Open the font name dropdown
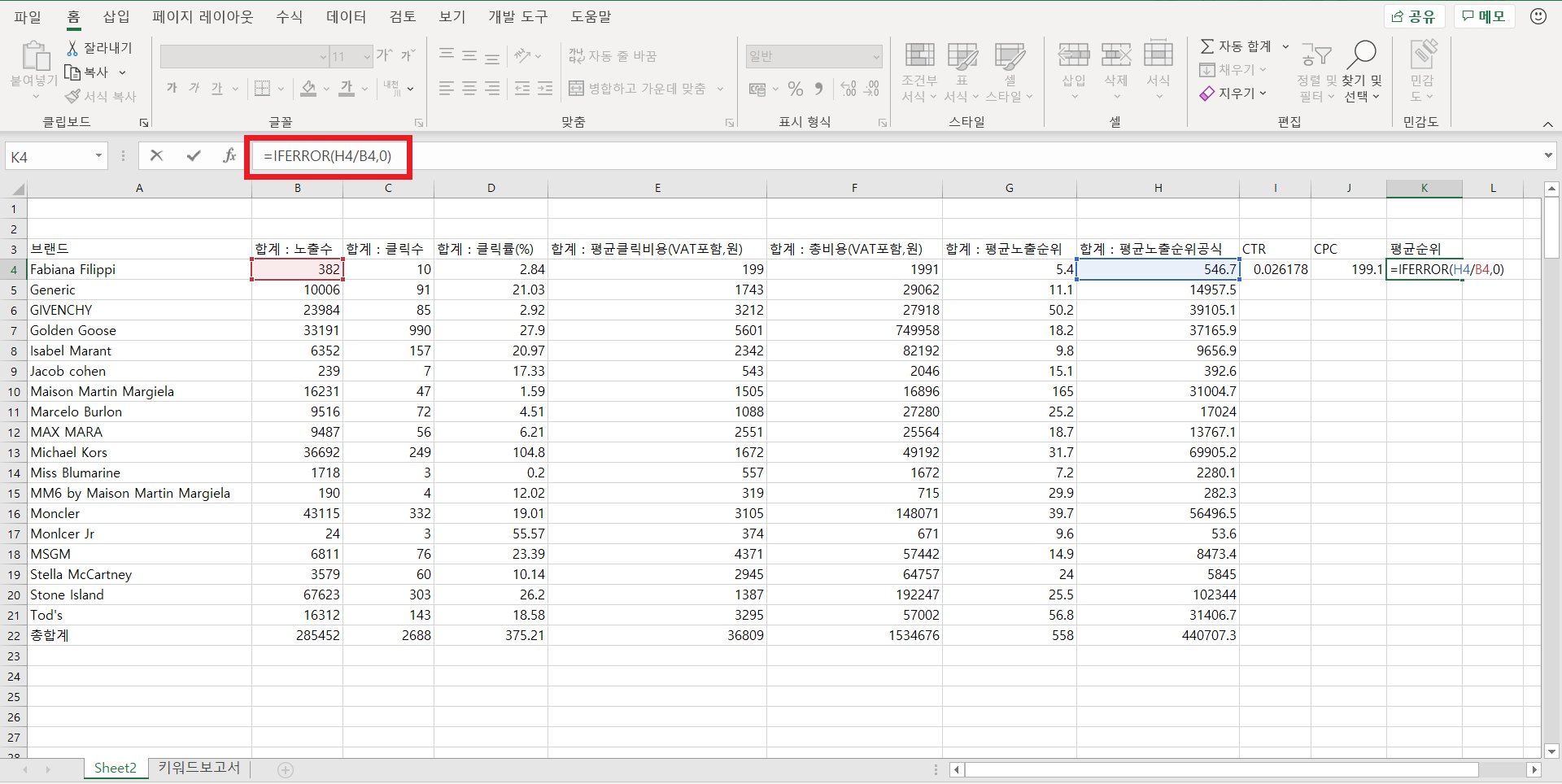This screenshot has width=1562, height=784. (x=322, y=56)
